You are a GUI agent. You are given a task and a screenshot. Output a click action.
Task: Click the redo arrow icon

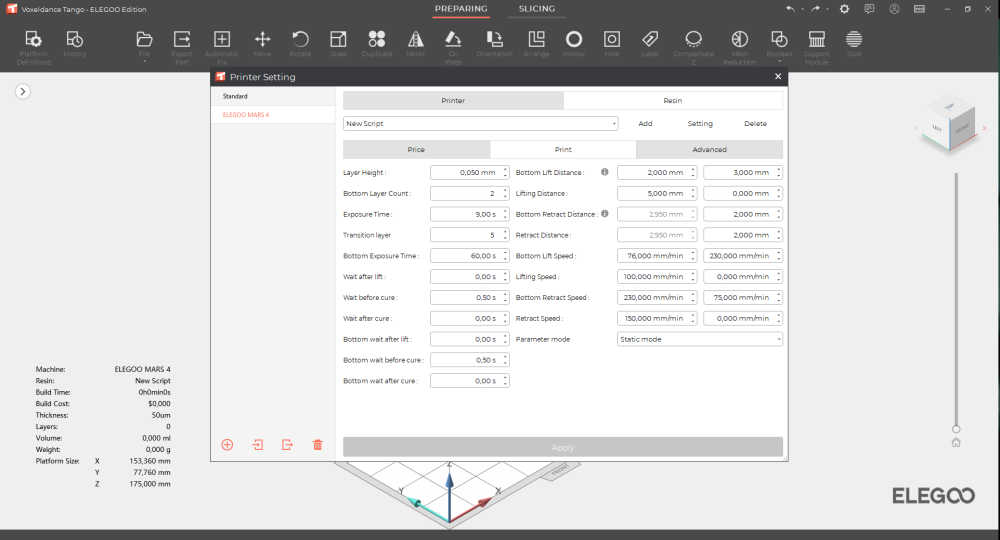coord(816,9)
